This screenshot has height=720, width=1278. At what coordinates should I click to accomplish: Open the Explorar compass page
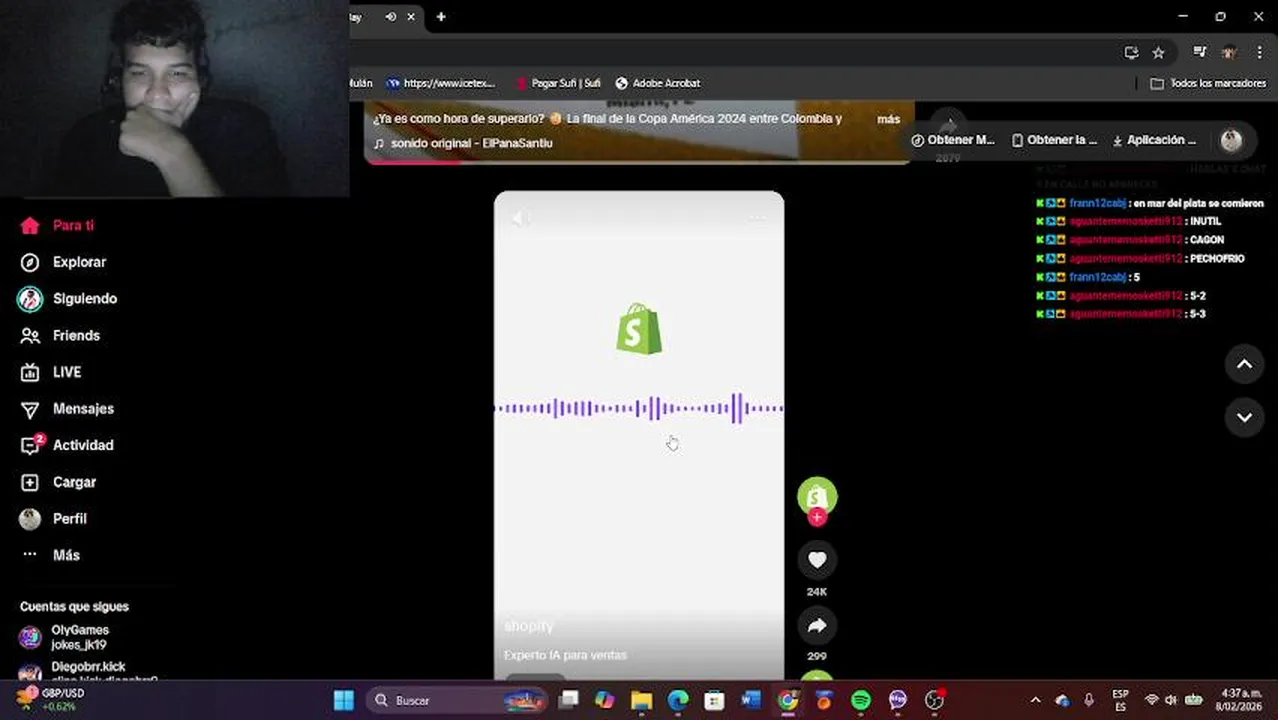(65, 262)
